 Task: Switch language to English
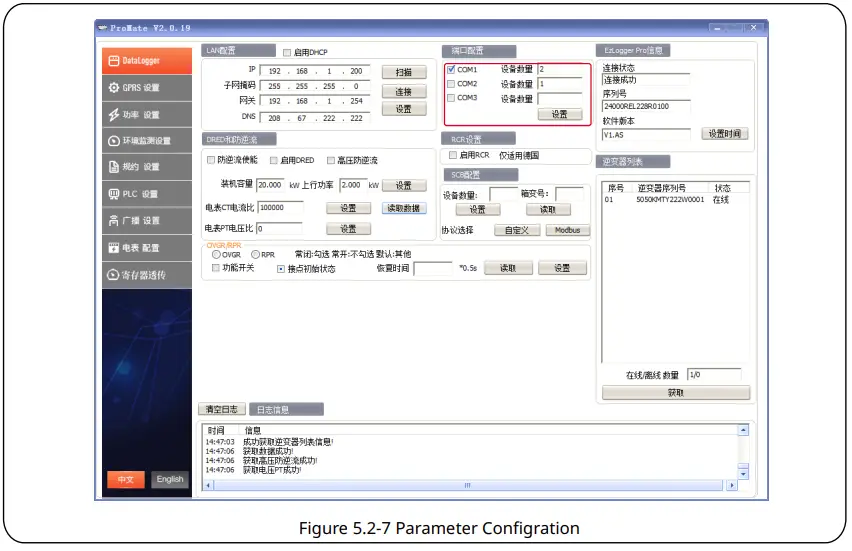click(170, 479)
